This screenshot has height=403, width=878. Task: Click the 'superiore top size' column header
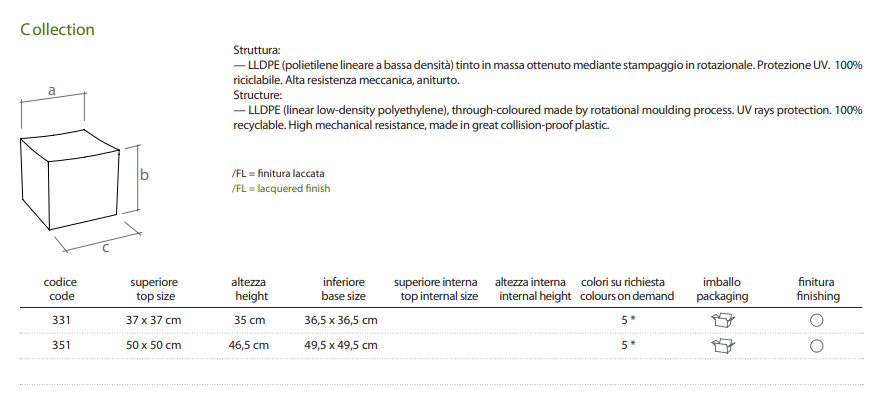tap(154, 289)
